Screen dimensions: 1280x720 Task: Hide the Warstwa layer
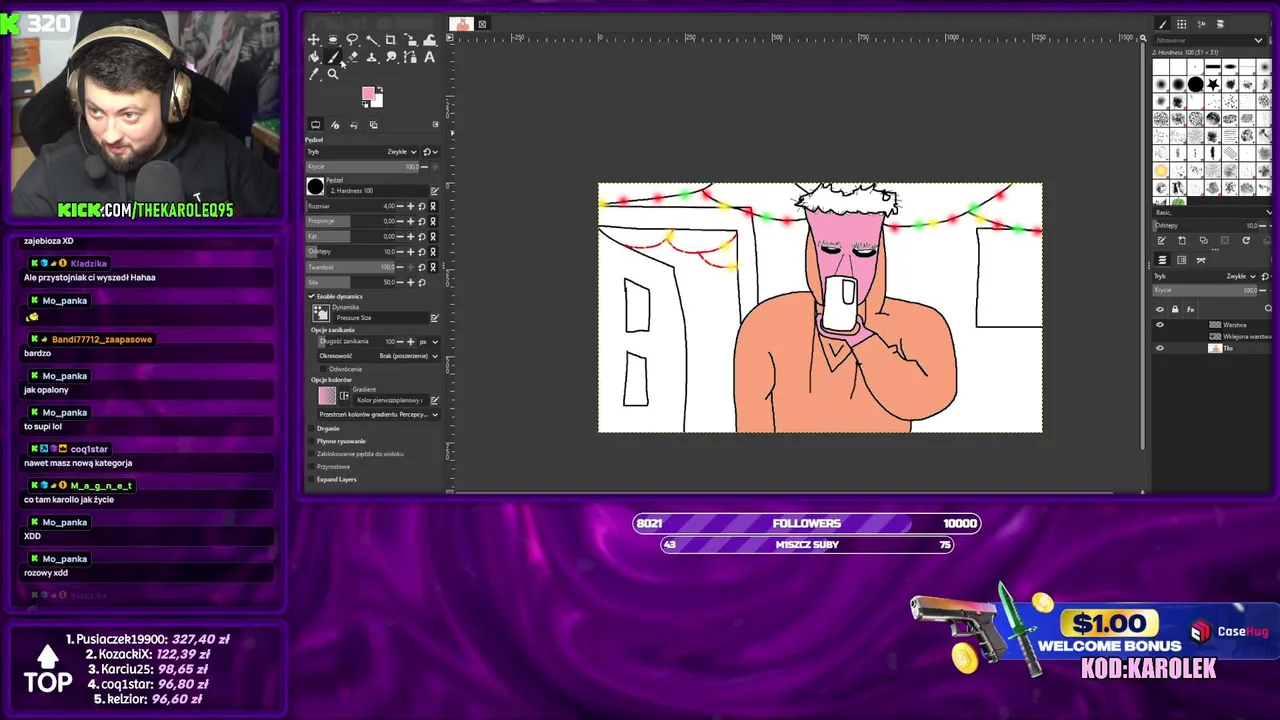tap(1160, 325)
